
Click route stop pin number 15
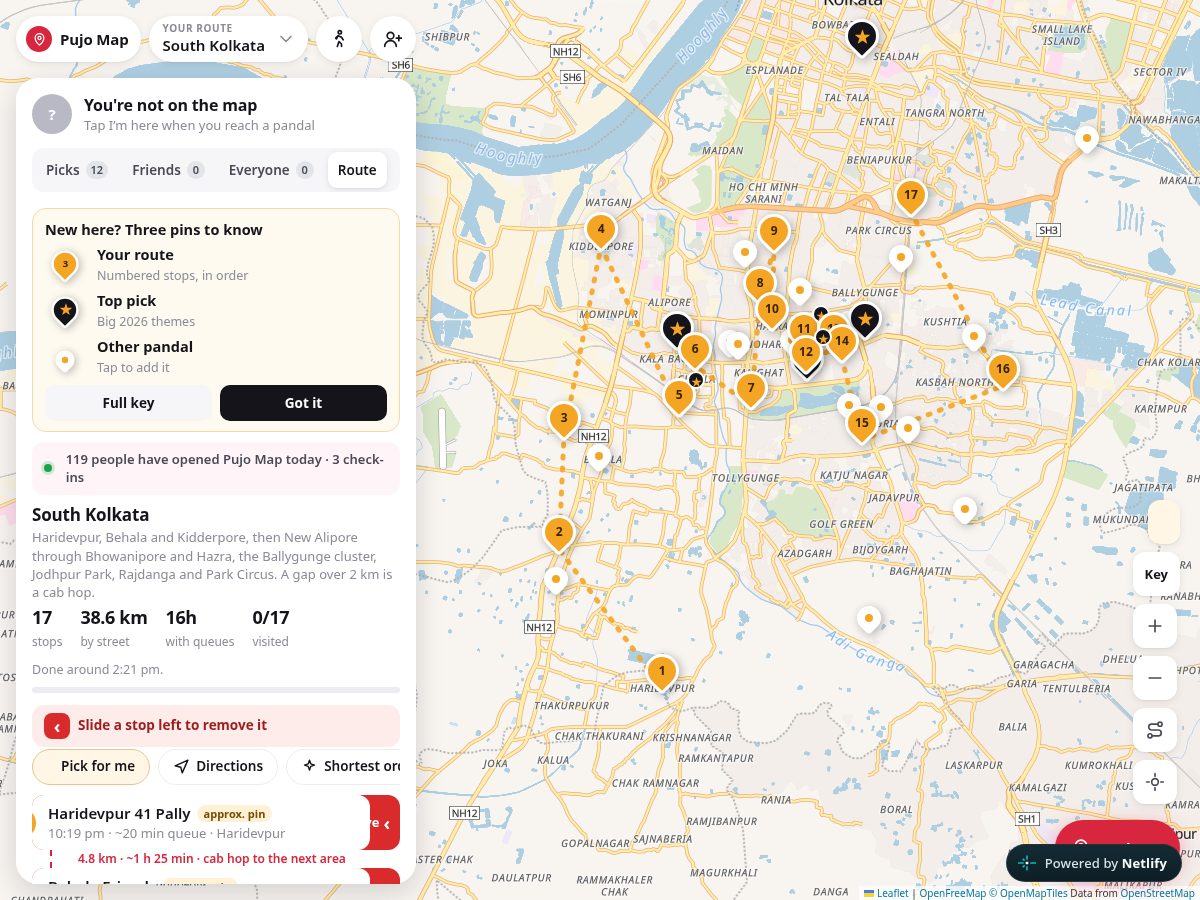[x=862, y=426]
